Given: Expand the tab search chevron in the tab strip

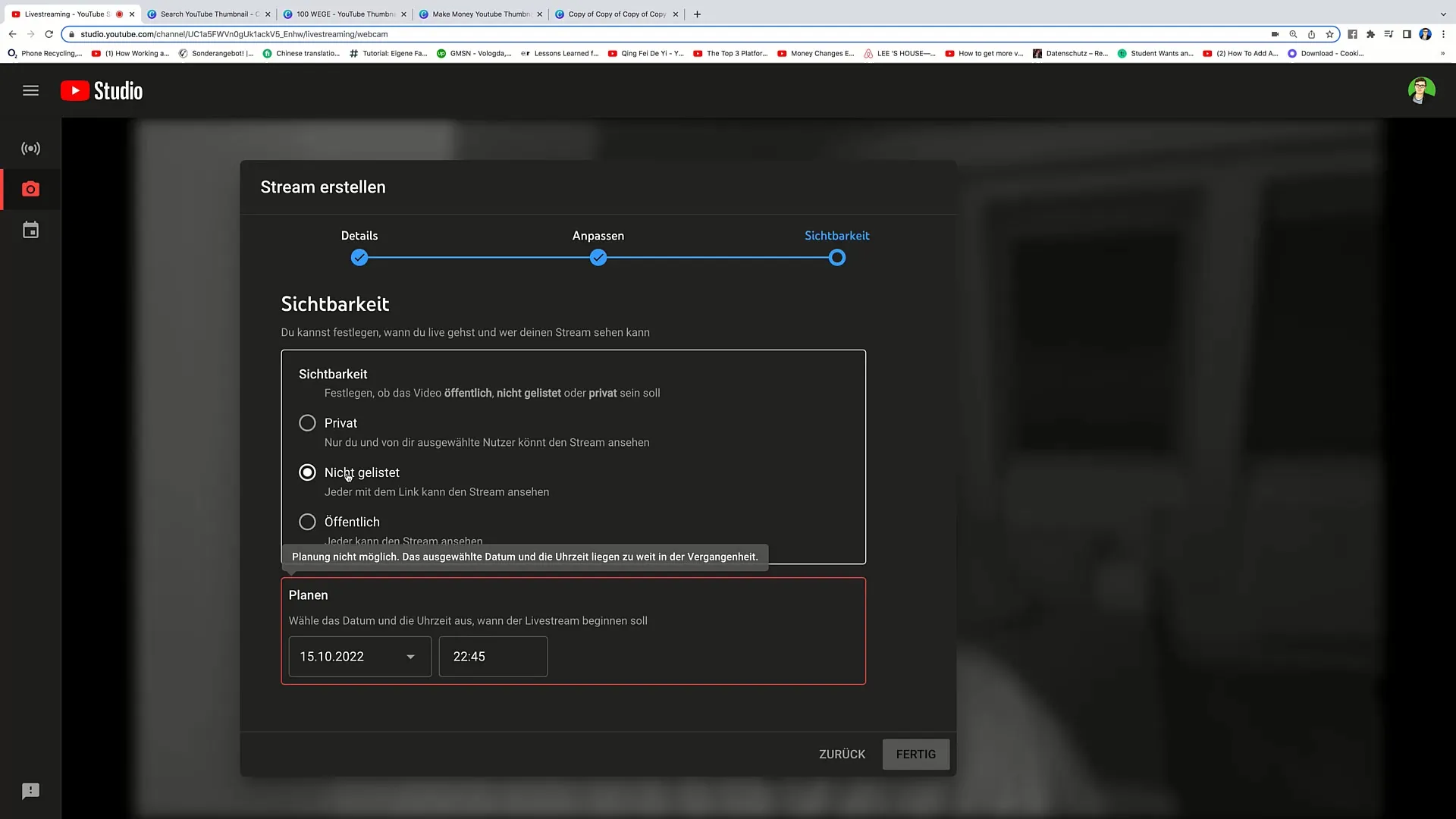Looking at the screenshot, I should pyautogui.click(x=1443, y=14).
